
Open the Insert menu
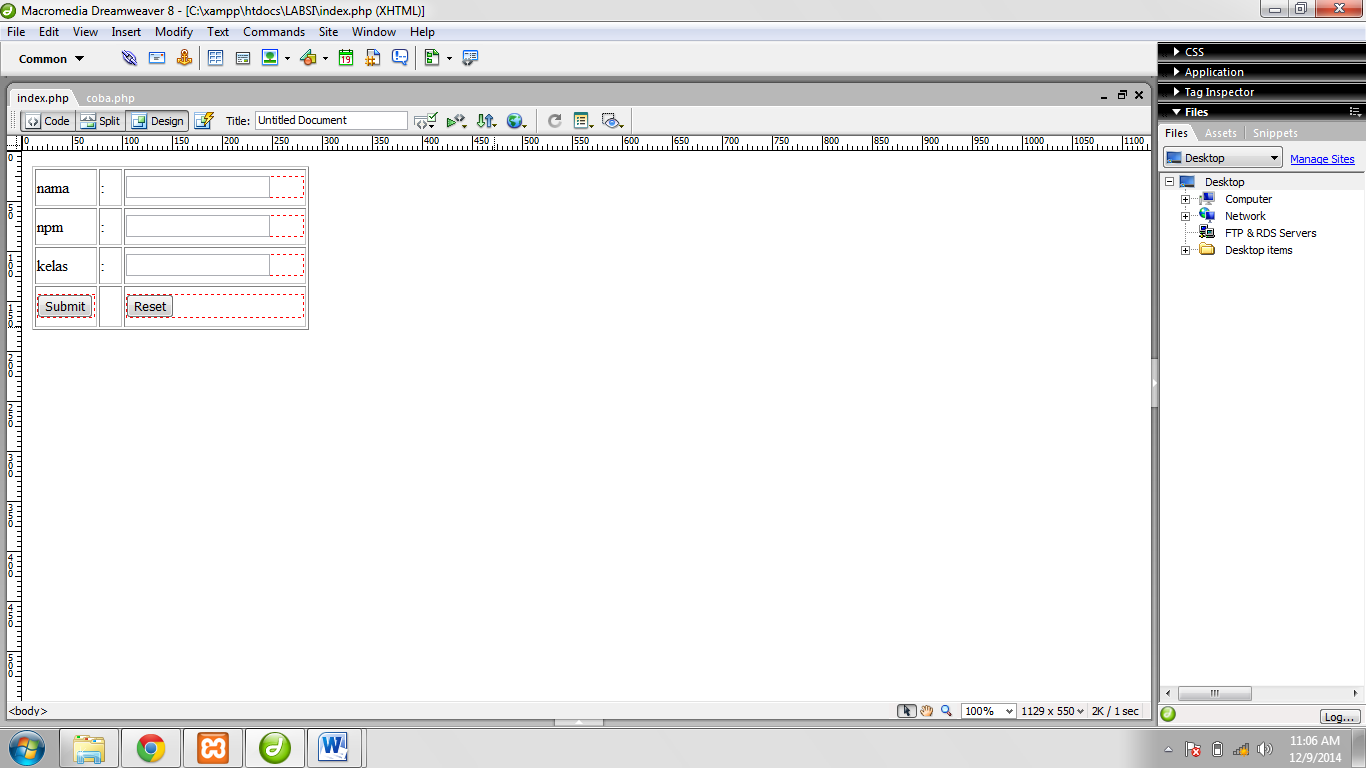(x=126, y=32)
